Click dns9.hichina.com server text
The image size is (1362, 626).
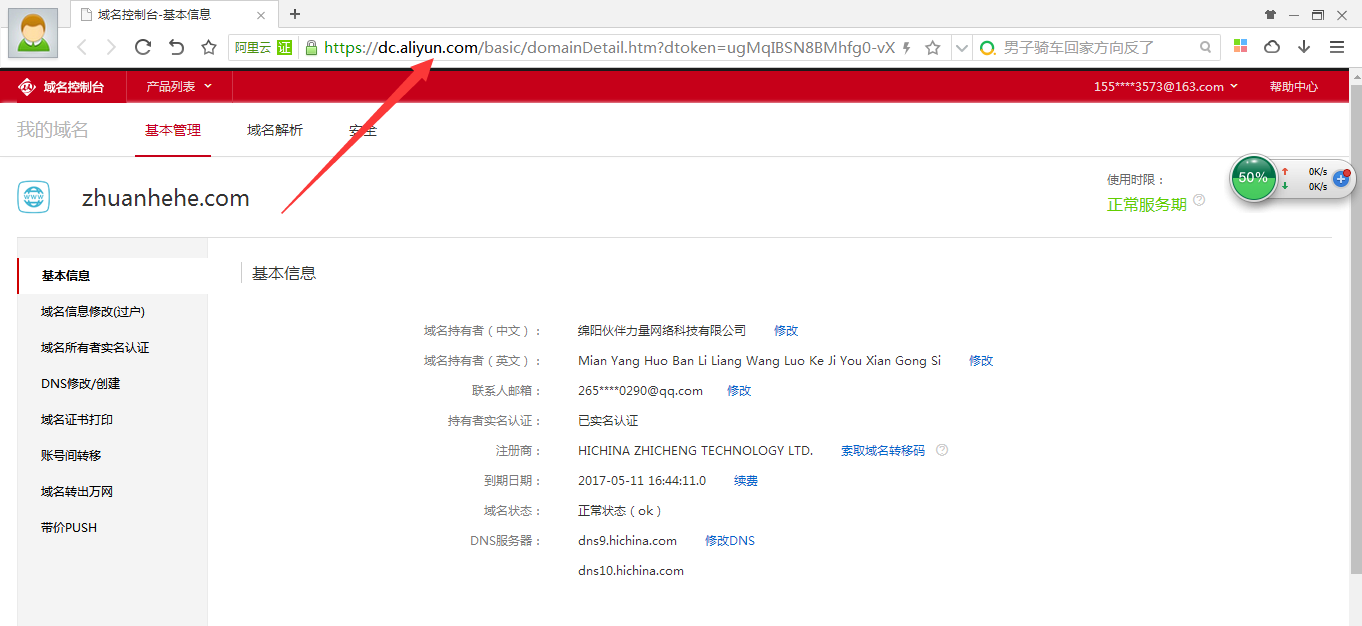[x=627, y=541]
